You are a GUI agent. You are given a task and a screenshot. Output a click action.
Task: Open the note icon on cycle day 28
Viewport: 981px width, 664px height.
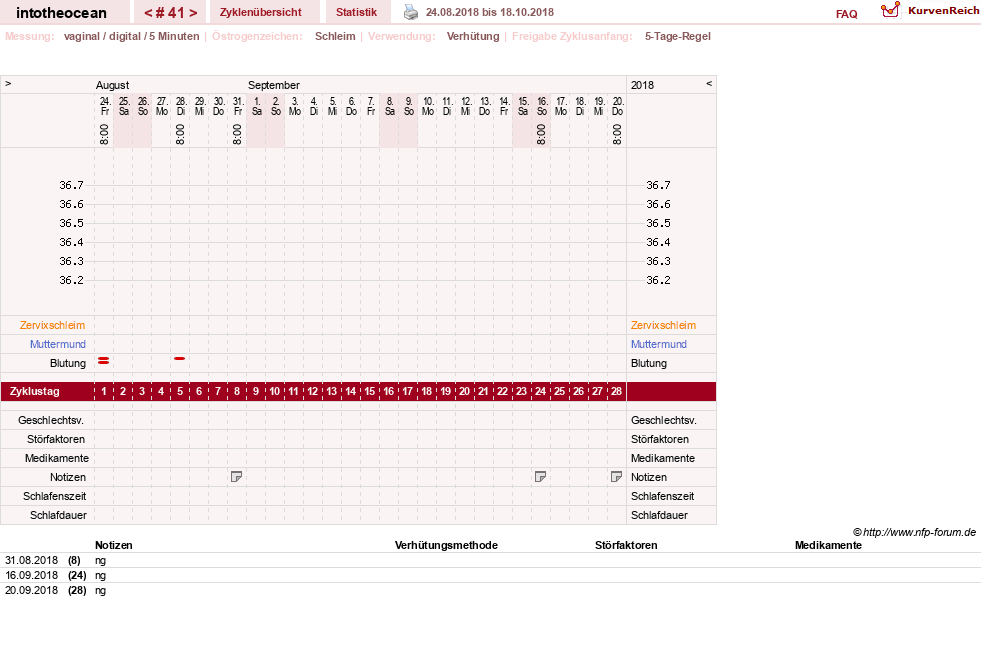616,477
